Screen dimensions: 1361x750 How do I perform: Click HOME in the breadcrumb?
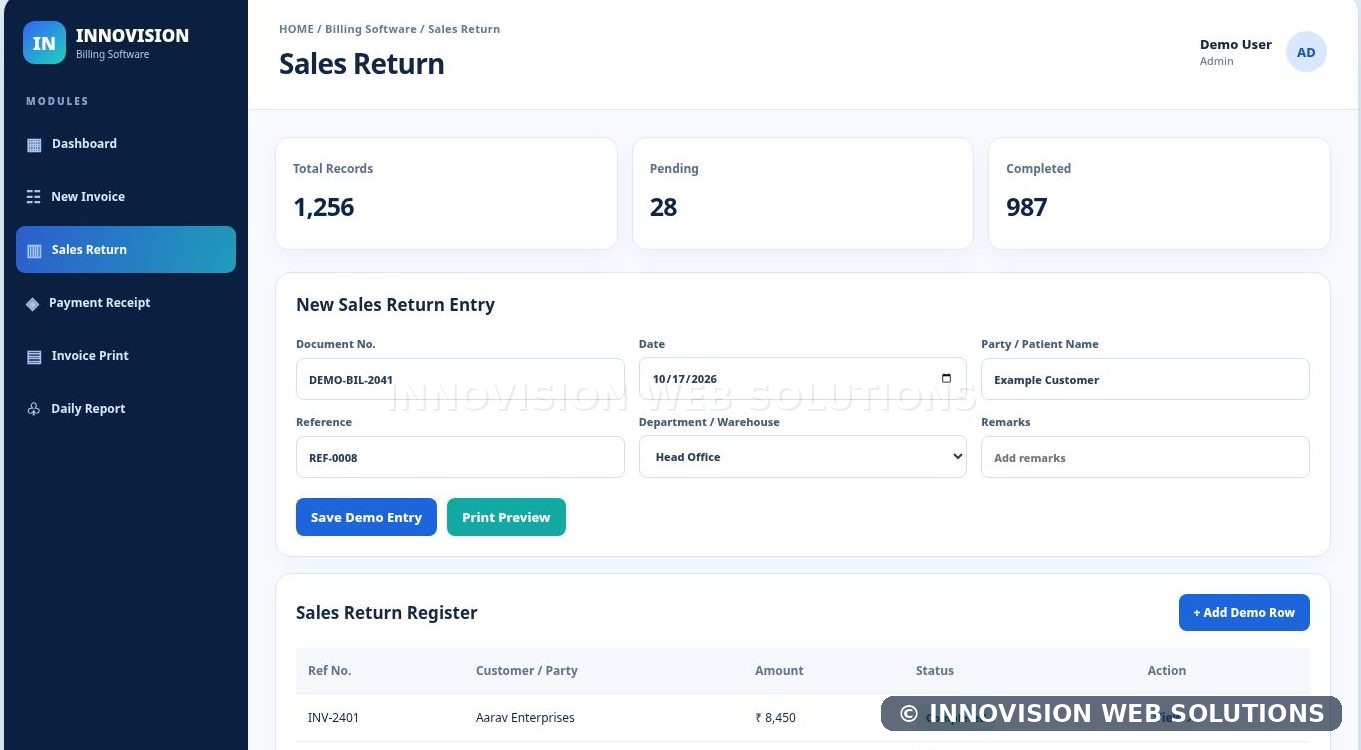296,29
